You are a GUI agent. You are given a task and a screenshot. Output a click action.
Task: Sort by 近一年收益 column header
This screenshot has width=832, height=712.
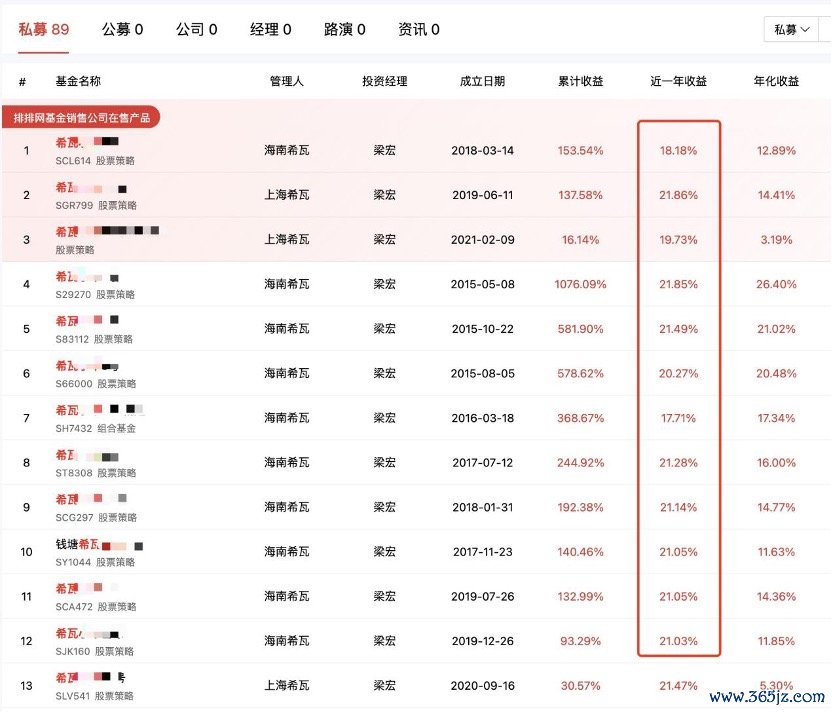[678, 81]
